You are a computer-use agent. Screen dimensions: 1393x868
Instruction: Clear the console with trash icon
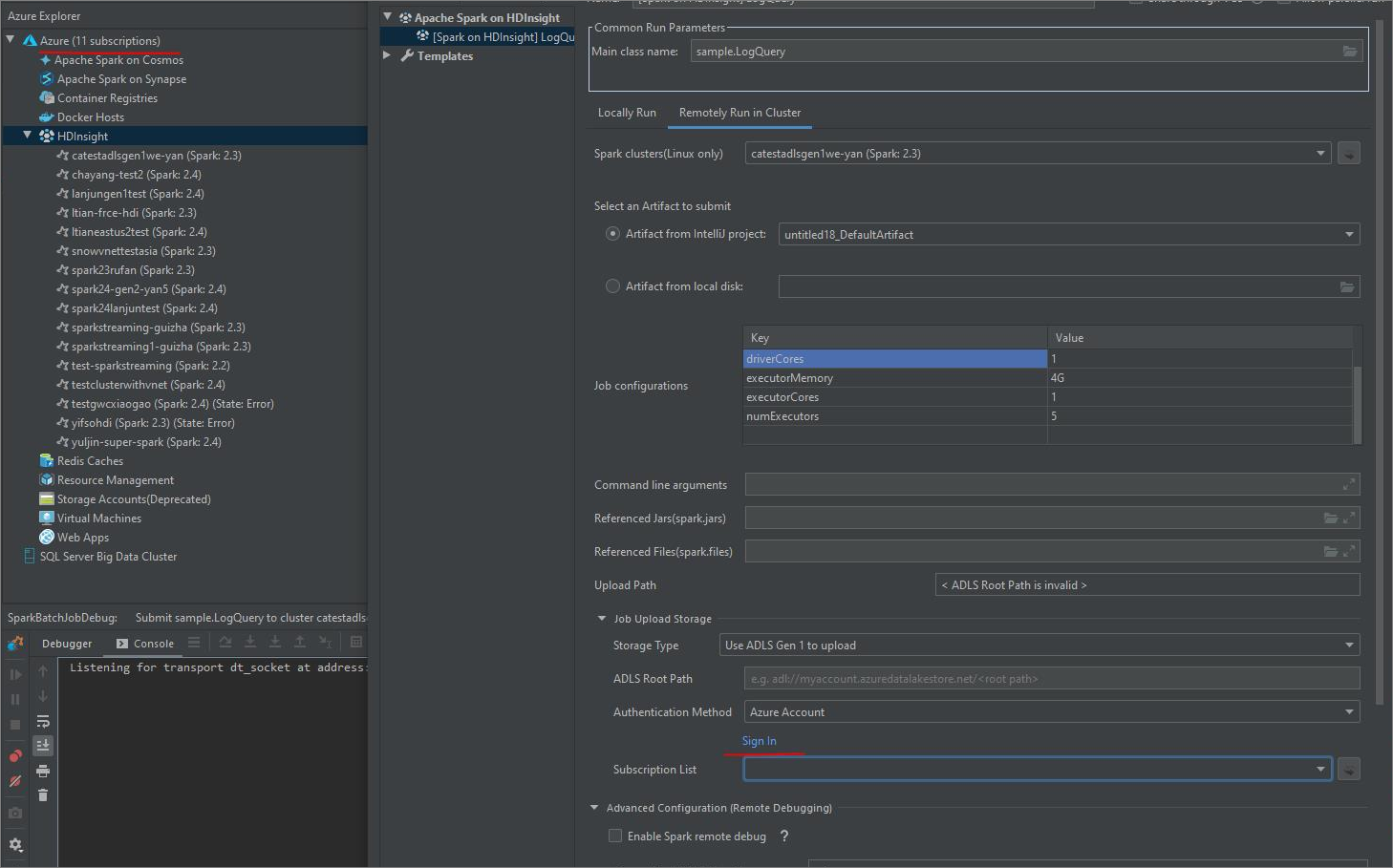coord(43,794)
